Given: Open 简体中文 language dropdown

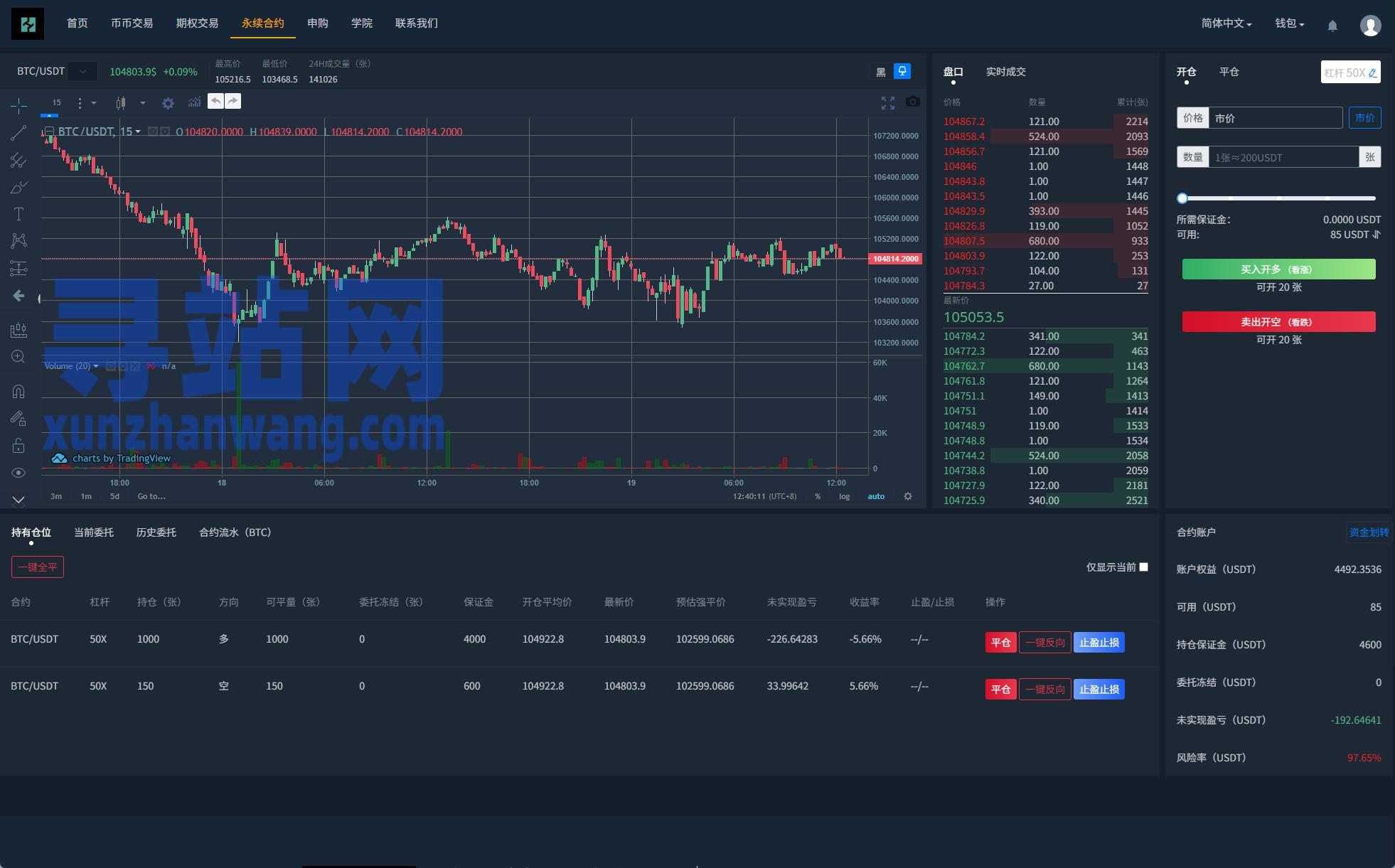Looking at the screenshot, I should [1226, 23].
